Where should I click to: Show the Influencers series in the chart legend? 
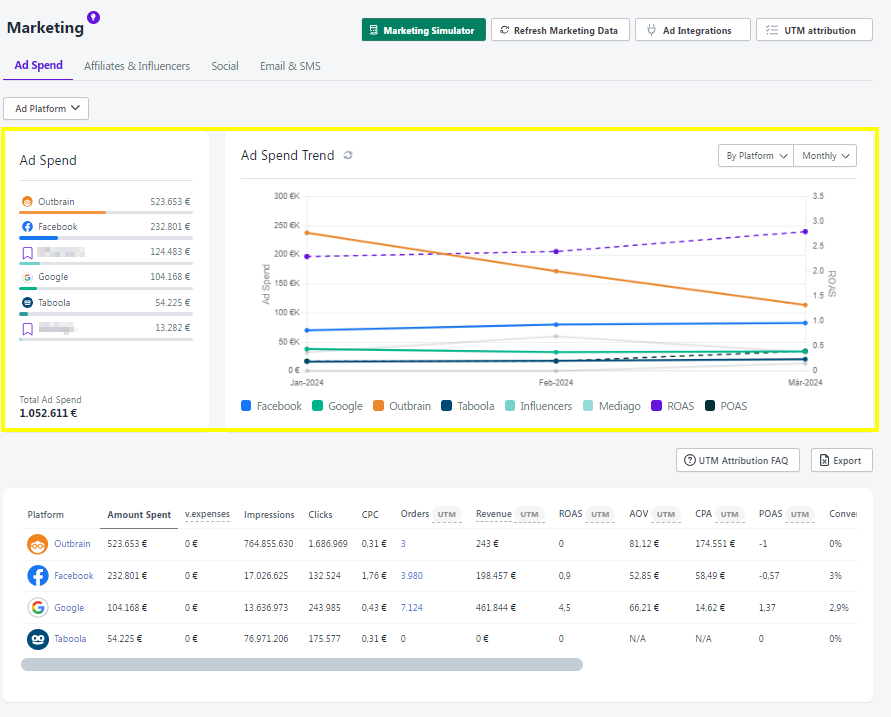538,406
